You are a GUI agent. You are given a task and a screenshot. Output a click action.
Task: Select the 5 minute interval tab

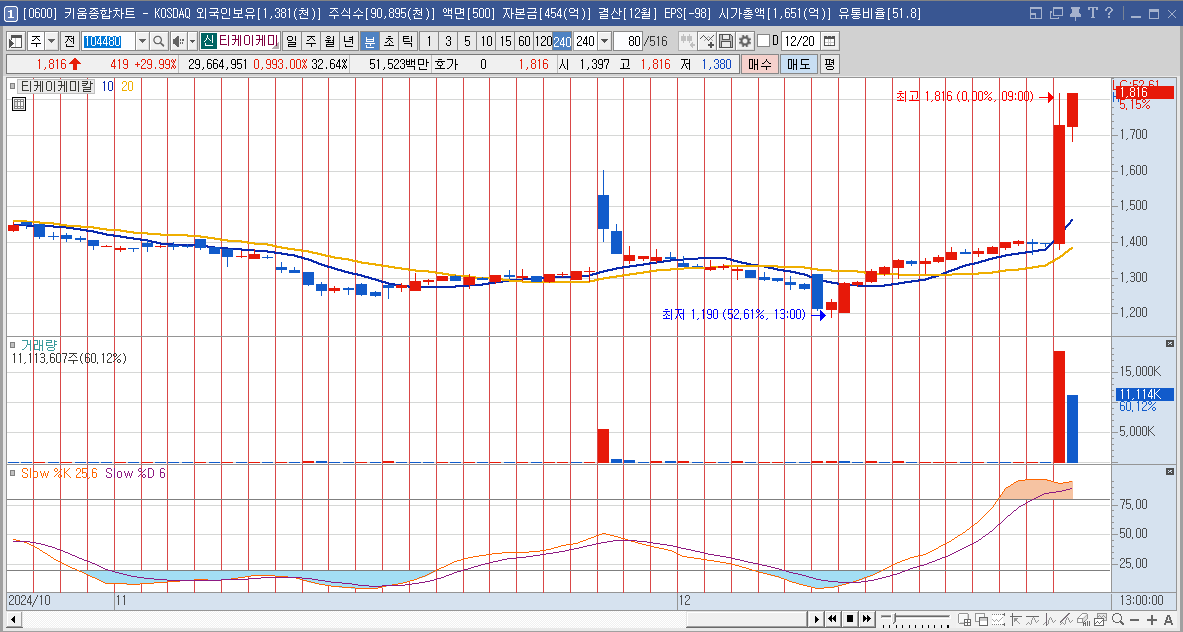(467, 41)
